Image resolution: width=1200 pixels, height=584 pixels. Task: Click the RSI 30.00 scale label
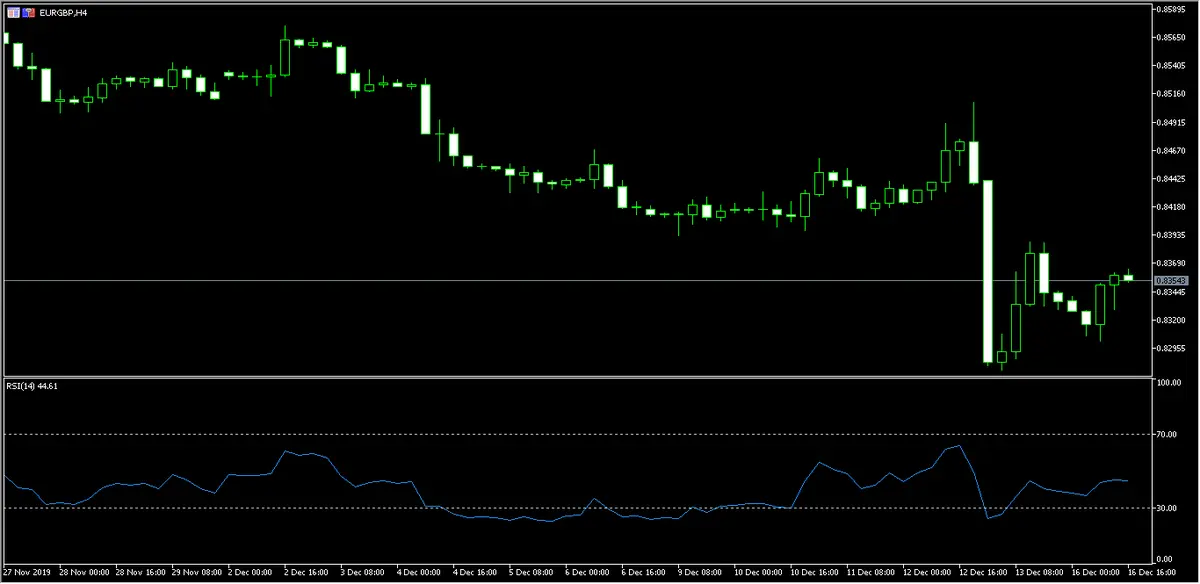click(1169, 508)
